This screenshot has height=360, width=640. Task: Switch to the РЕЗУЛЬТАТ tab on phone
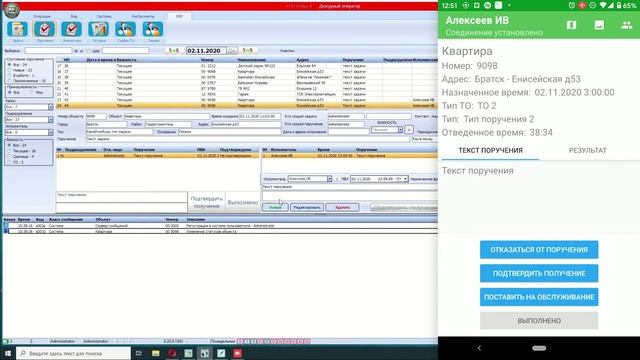pyautogui.click(x=588, y=150)
